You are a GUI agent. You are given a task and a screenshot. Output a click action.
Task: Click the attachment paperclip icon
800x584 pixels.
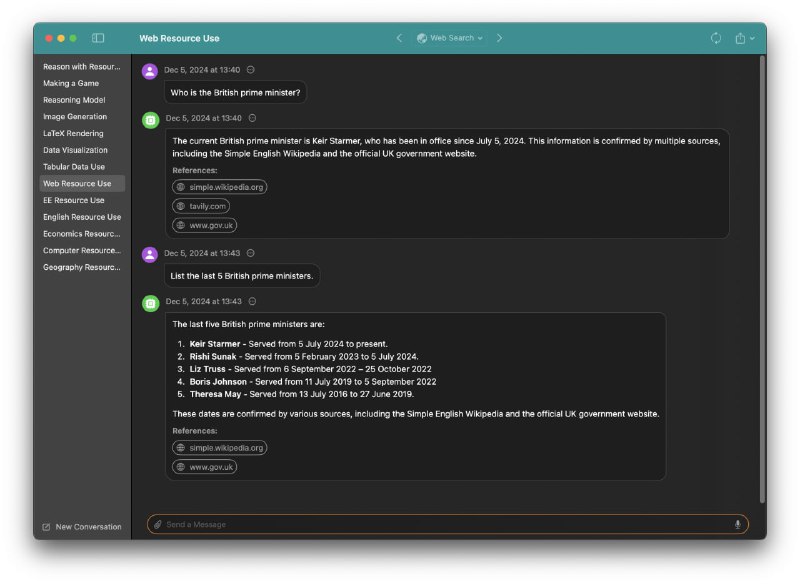click(157, 524)
